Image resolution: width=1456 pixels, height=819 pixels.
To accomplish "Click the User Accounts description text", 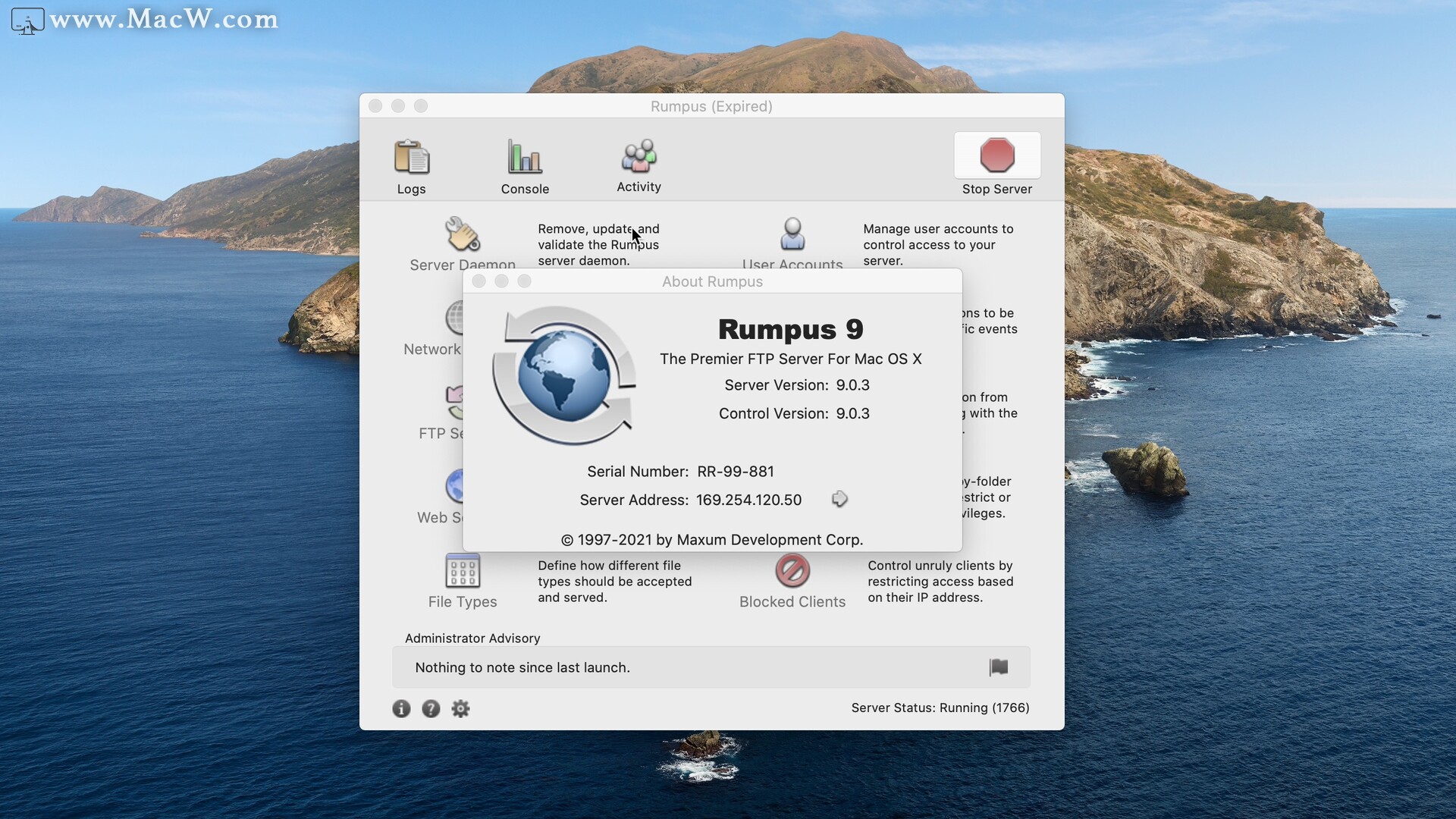I will [x=938, y=244].
